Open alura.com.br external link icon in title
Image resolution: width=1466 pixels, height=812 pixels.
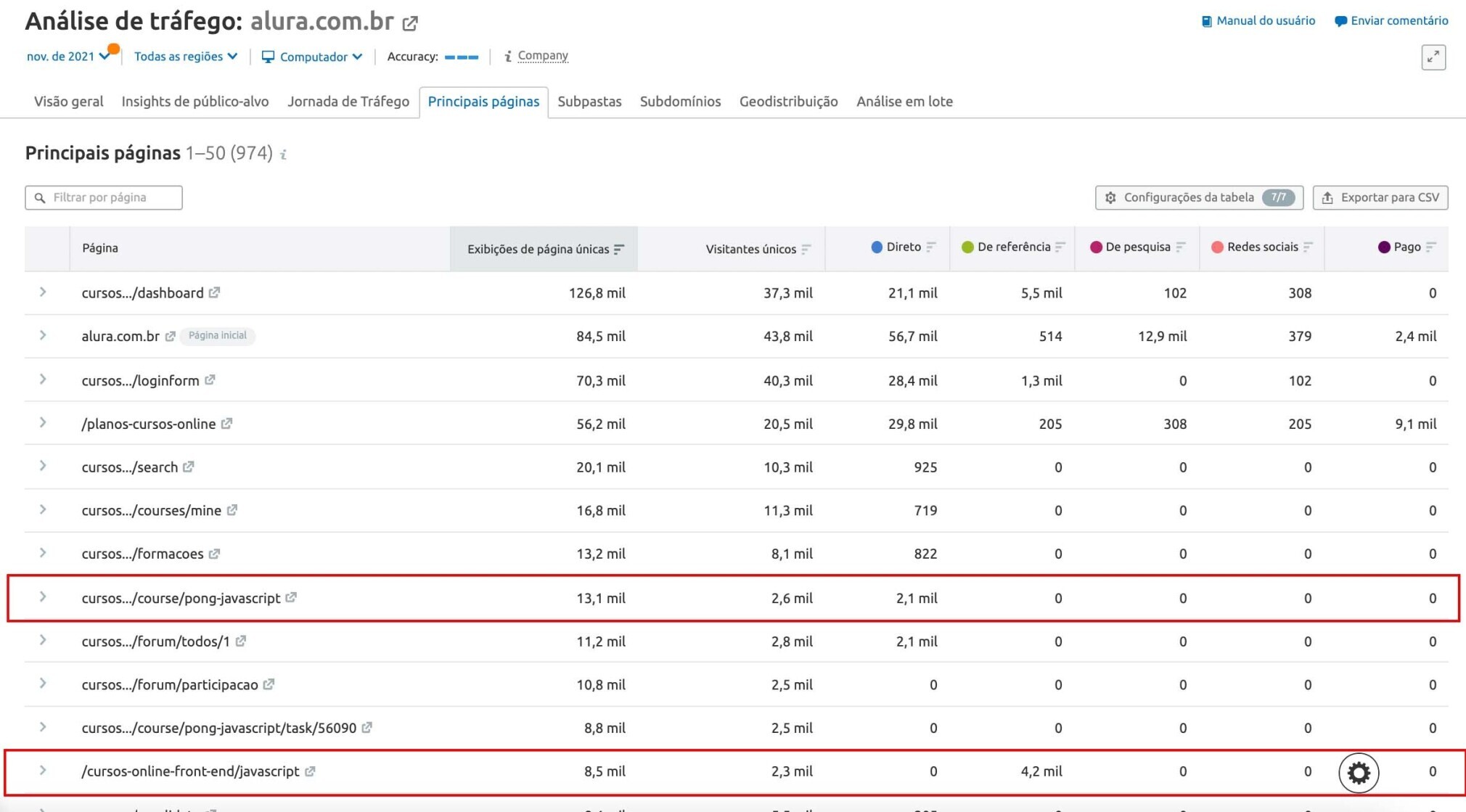click(410, 23)
